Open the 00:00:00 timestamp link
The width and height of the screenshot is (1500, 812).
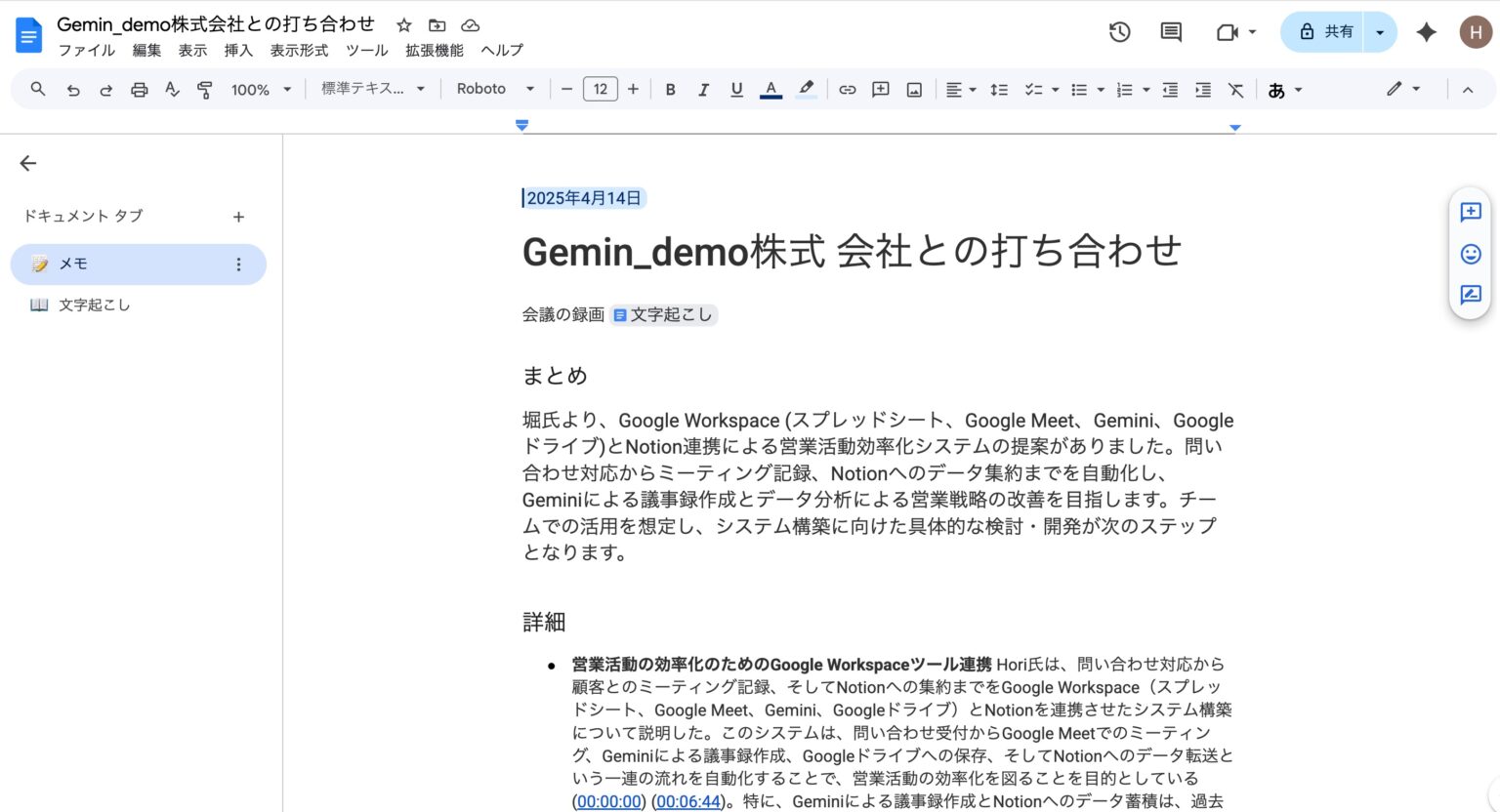[x=607, y=801]
